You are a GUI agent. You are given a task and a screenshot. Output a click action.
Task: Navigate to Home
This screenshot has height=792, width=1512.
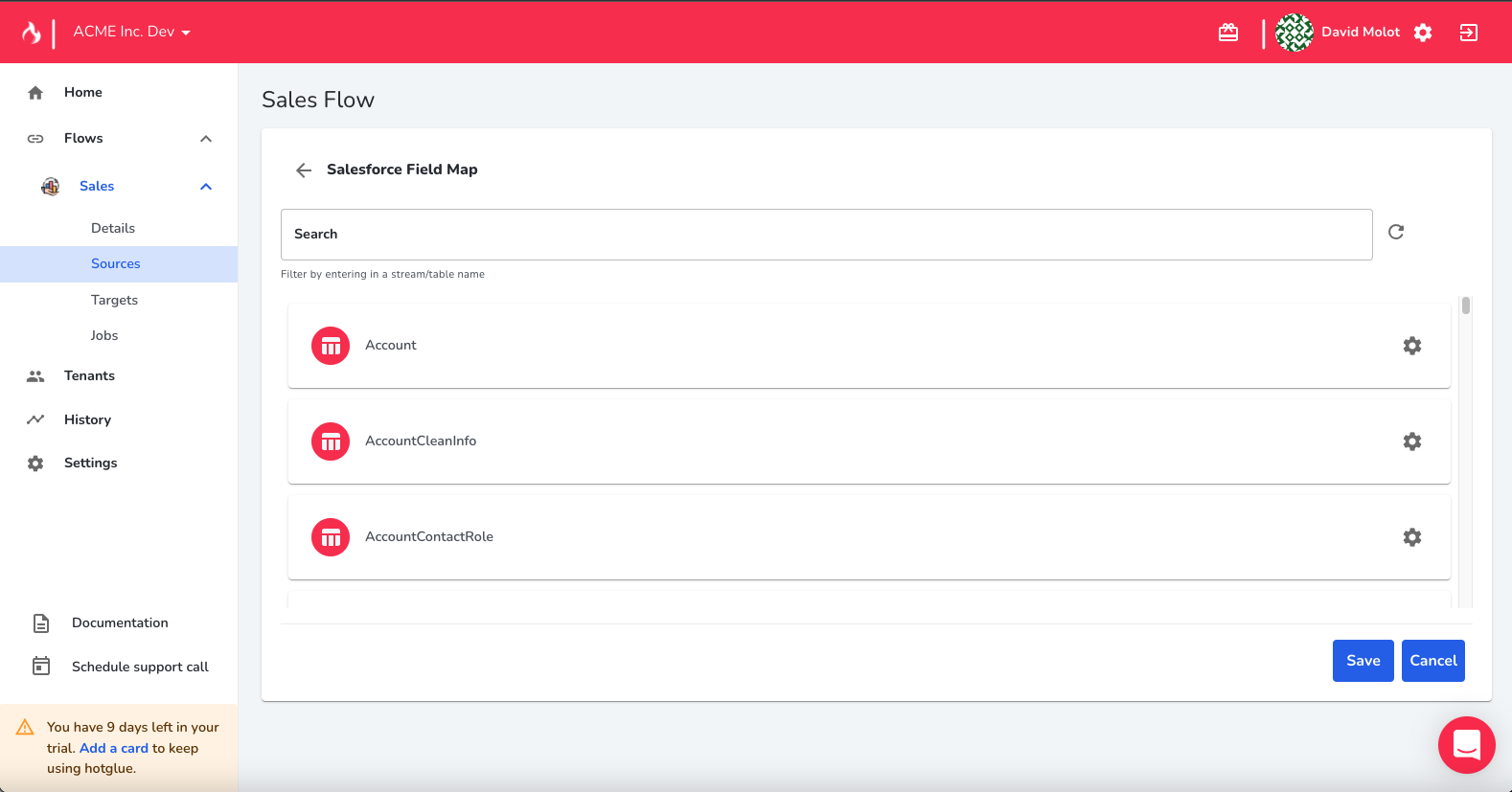pyautogui.click(x=83, y=93)
